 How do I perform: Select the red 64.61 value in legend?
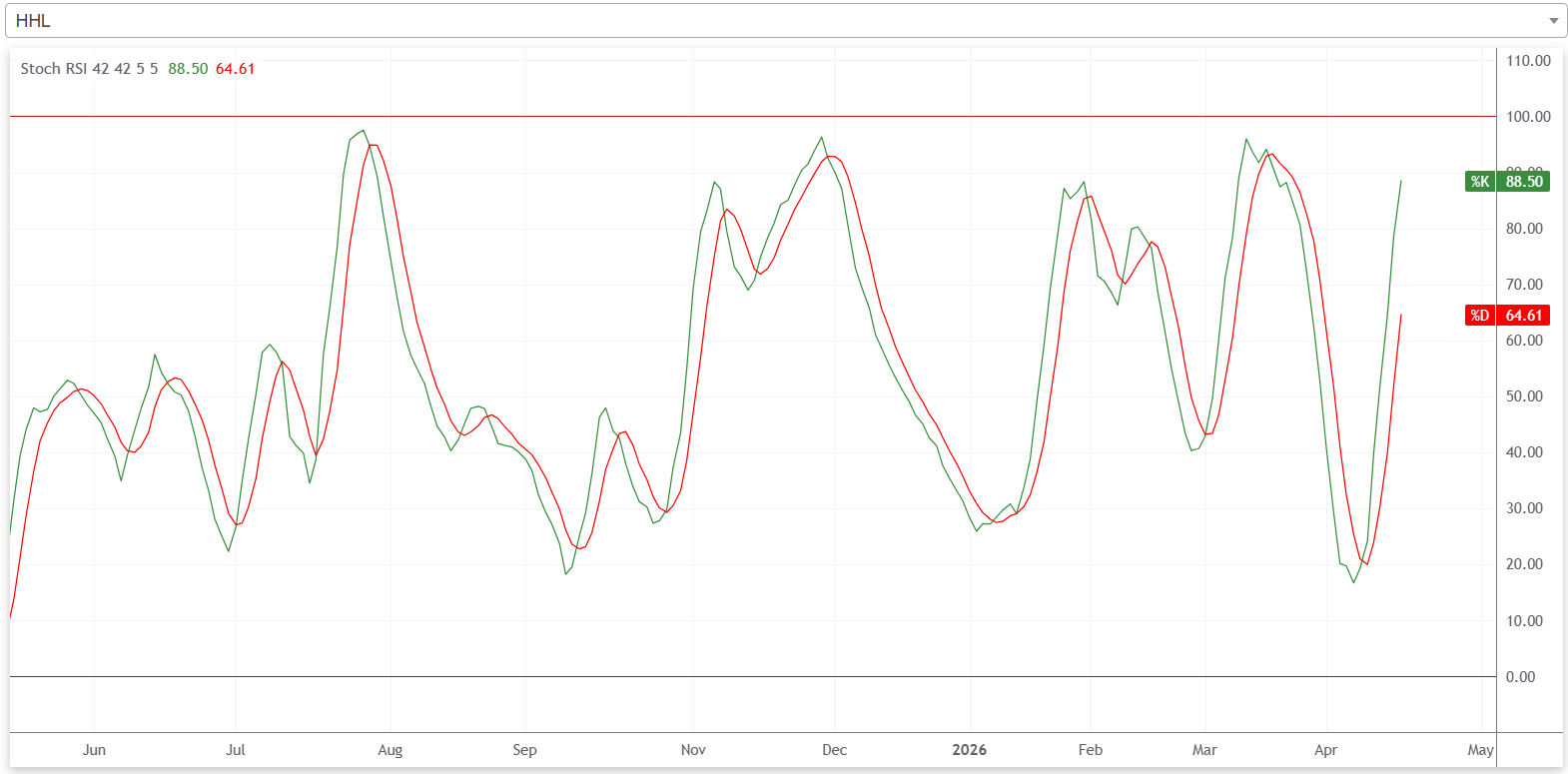(x=236, y=69)
